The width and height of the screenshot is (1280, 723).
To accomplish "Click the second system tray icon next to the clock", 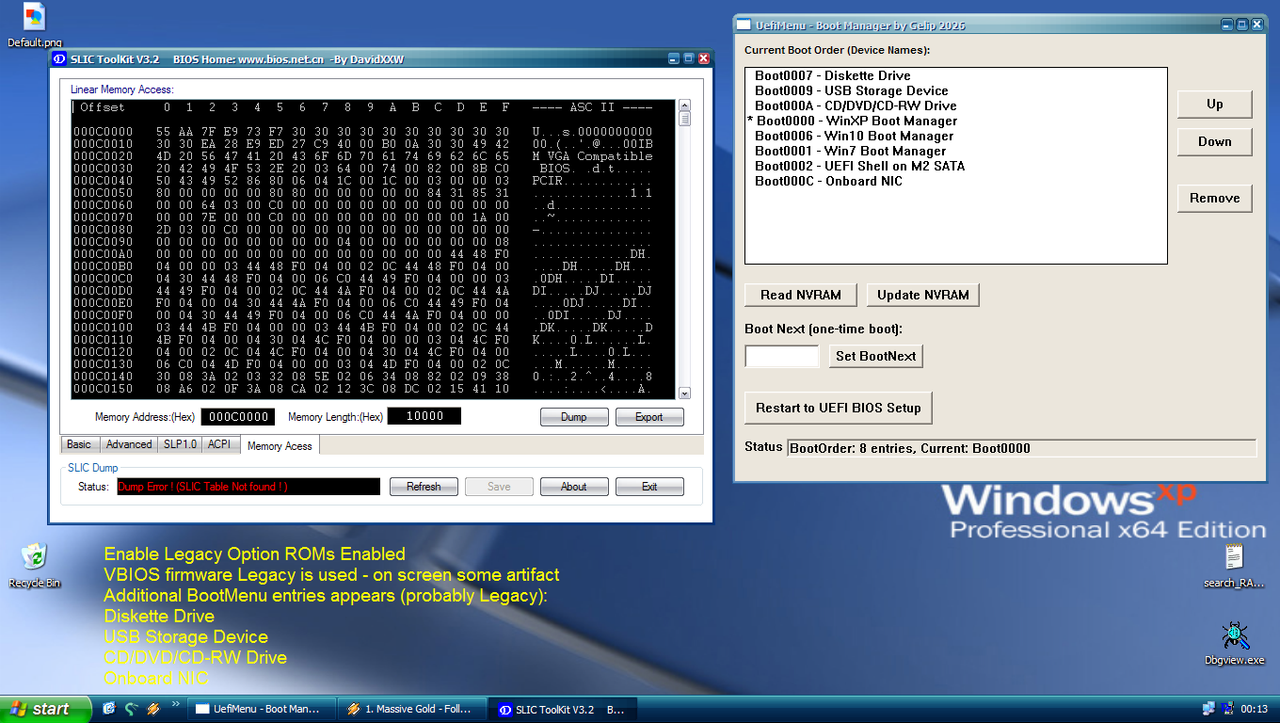I will 1227,709.
